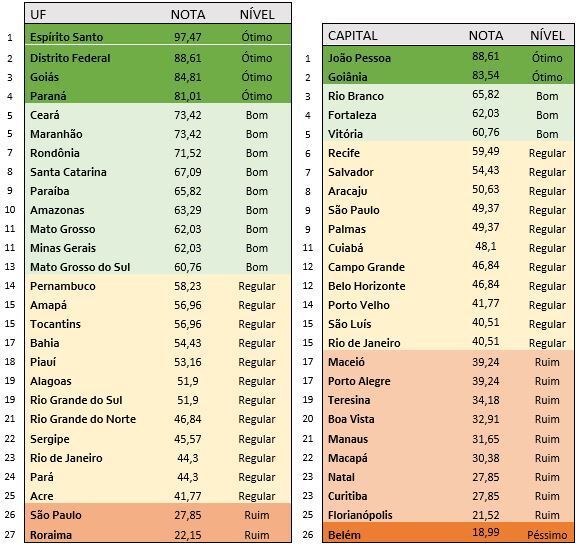Select the Distrito Federal cell
This screenshot has width=586, height=548.
click(x=70, y=58)
